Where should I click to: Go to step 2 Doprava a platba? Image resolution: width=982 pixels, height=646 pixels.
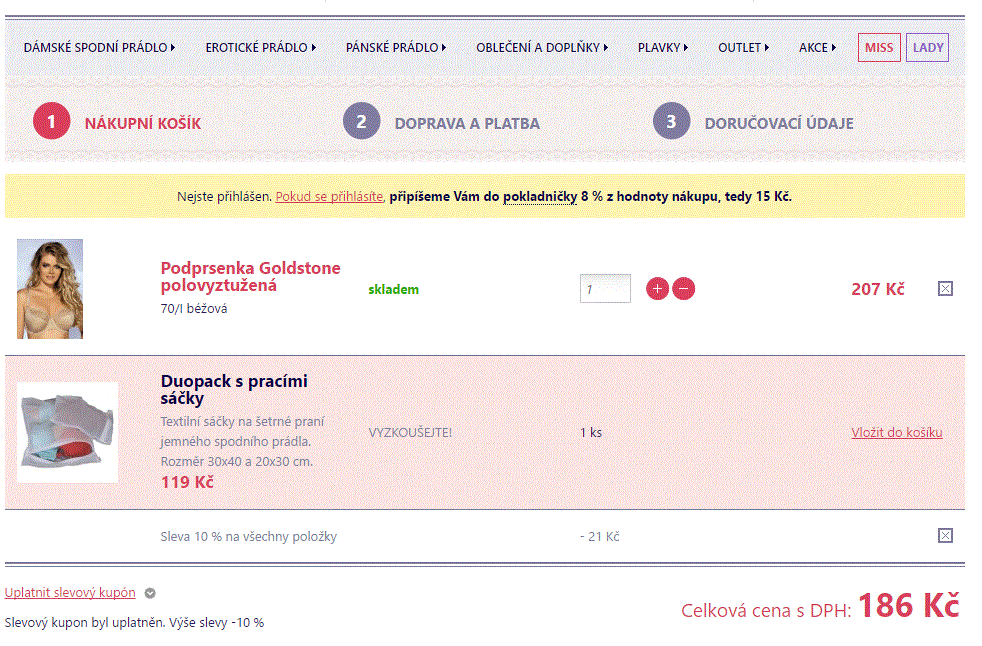[442, 122]
